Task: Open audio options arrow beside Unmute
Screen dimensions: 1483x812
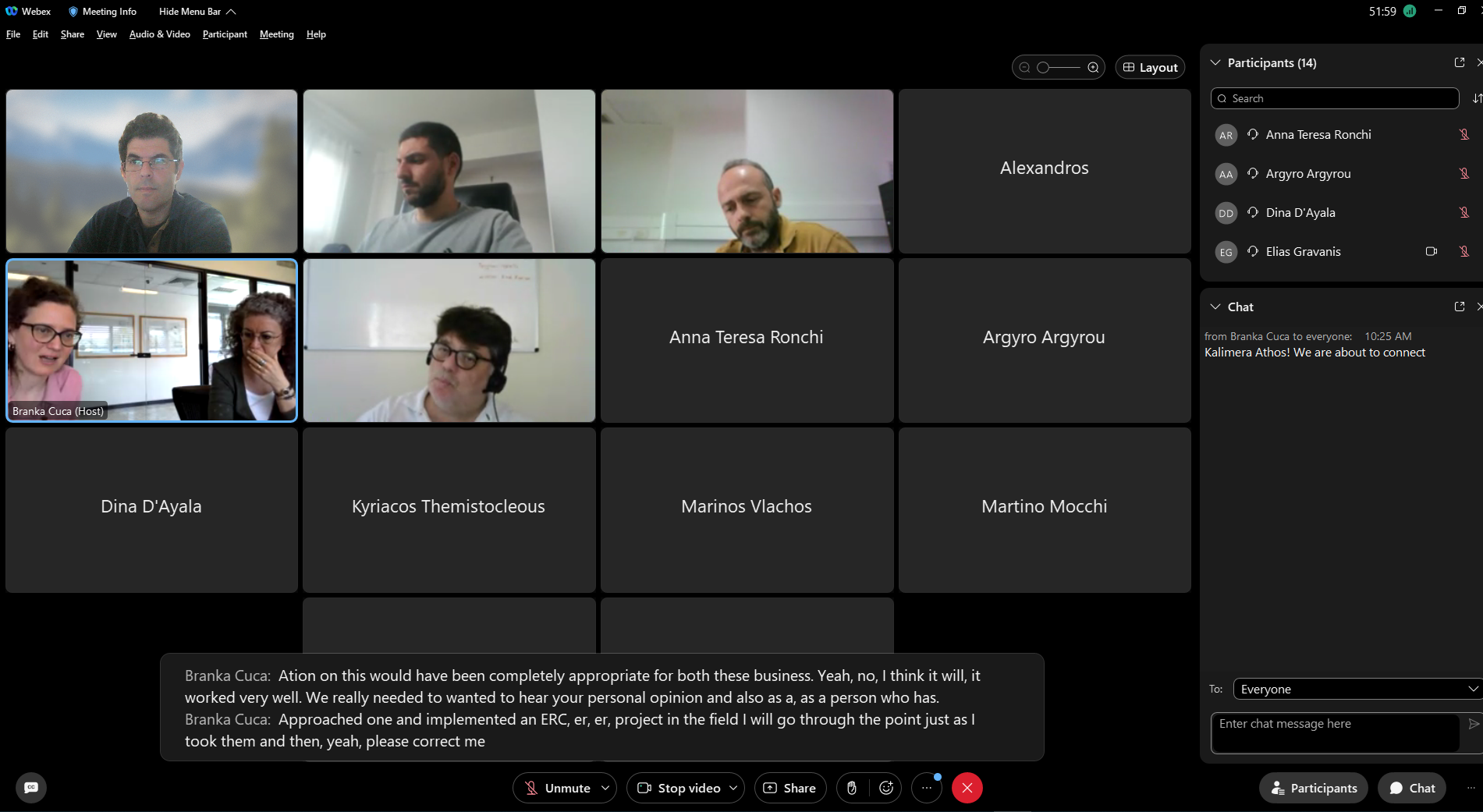Action: 605,788
